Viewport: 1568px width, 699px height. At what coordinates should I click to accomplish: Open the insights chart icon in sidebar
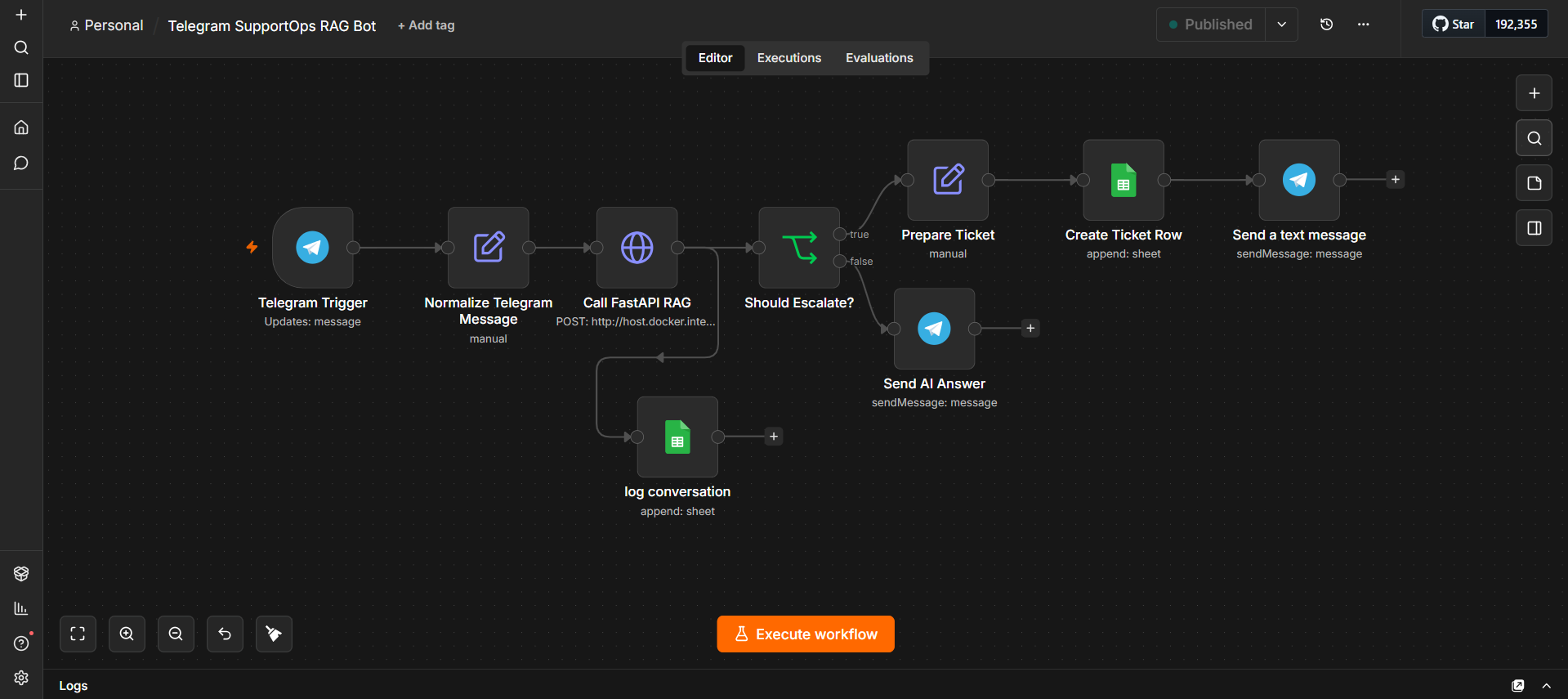click(x=21, y=608)
